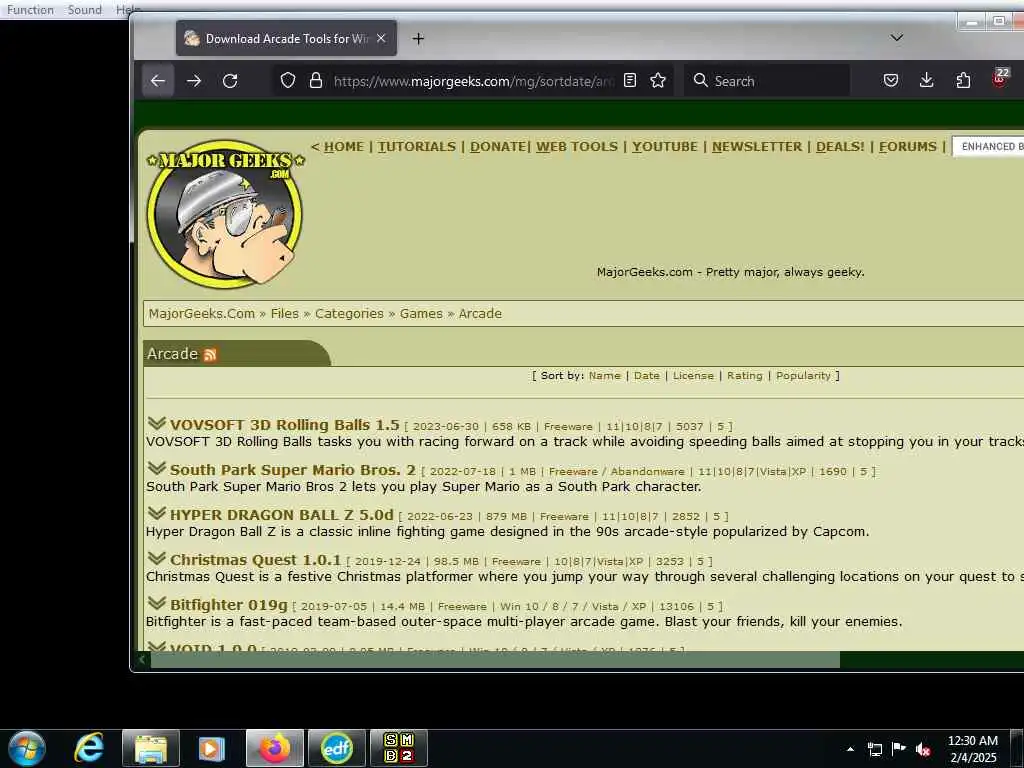Click the arrow icon beside South Park Super Mario Bros
Screen dimensions: 1024x768
tap(157, 468)
